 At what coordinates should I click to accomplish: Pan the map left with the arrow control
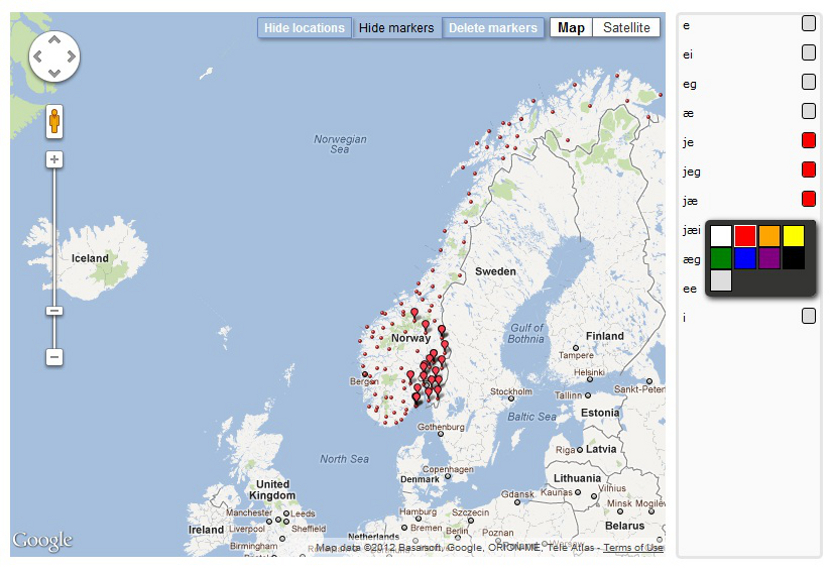pyautogui.click(x=39, y=57)
